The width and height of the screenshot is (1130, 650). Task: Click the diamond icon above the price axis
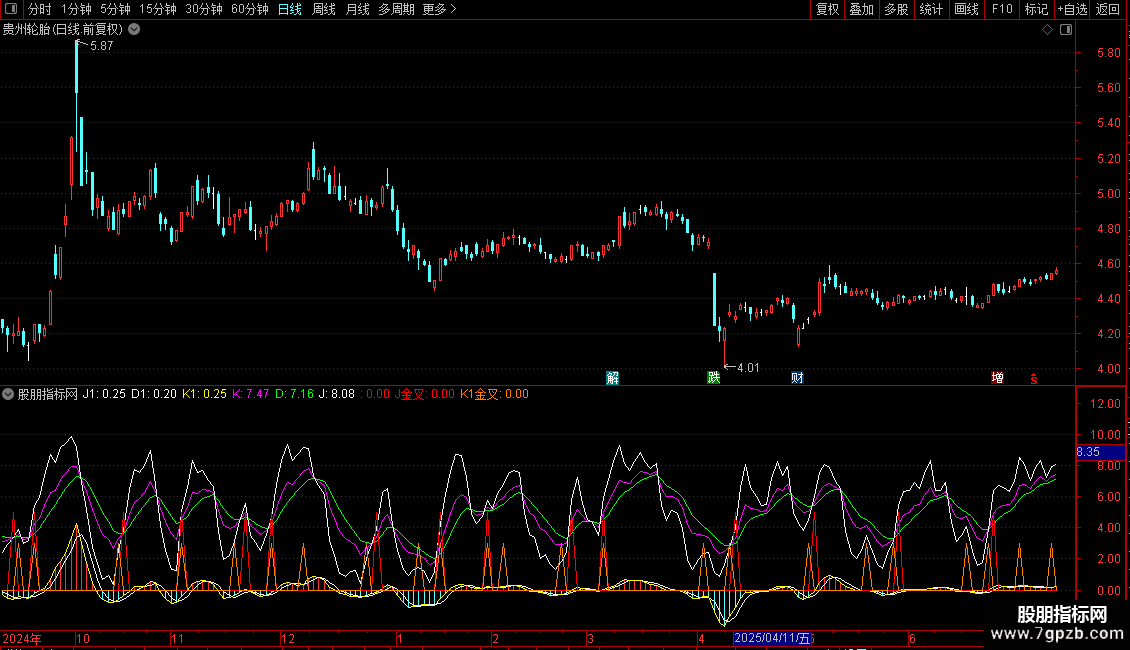pyautogui.click(x=1047, y=29)
